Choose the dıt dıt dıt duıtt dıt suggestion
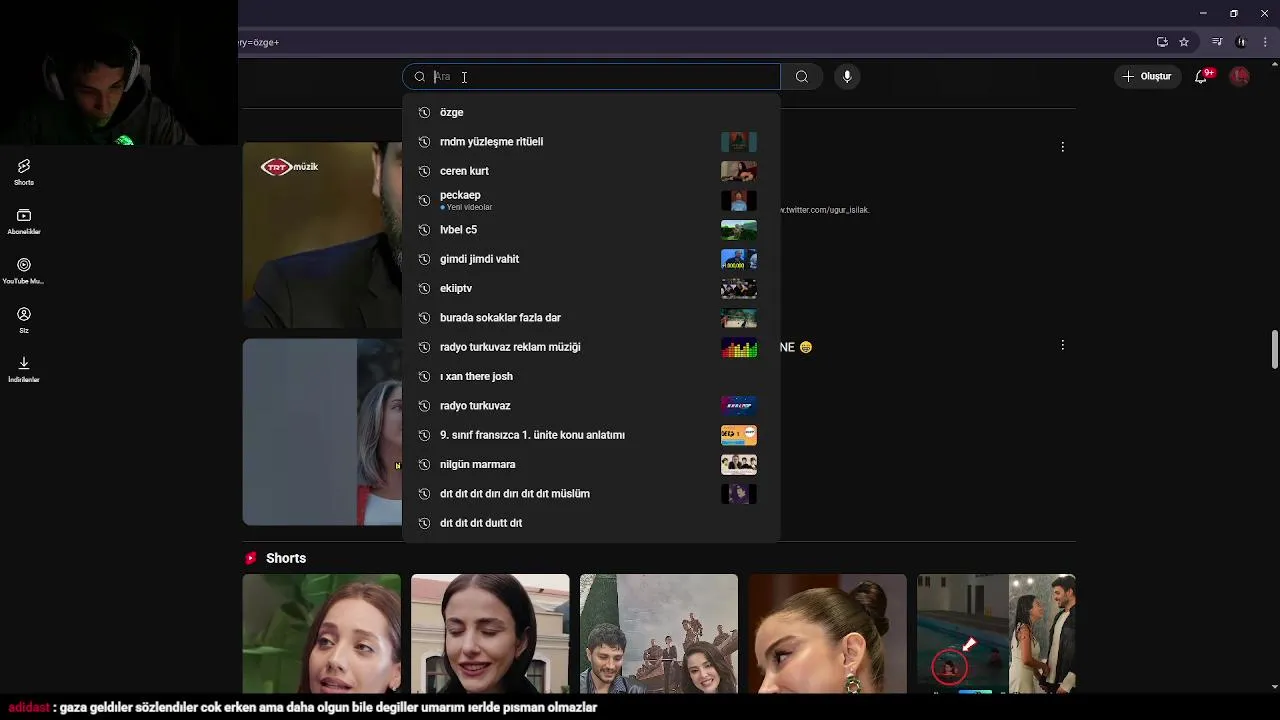The width and height of the screenshot is (1280, 720). [x=591, y=523]
